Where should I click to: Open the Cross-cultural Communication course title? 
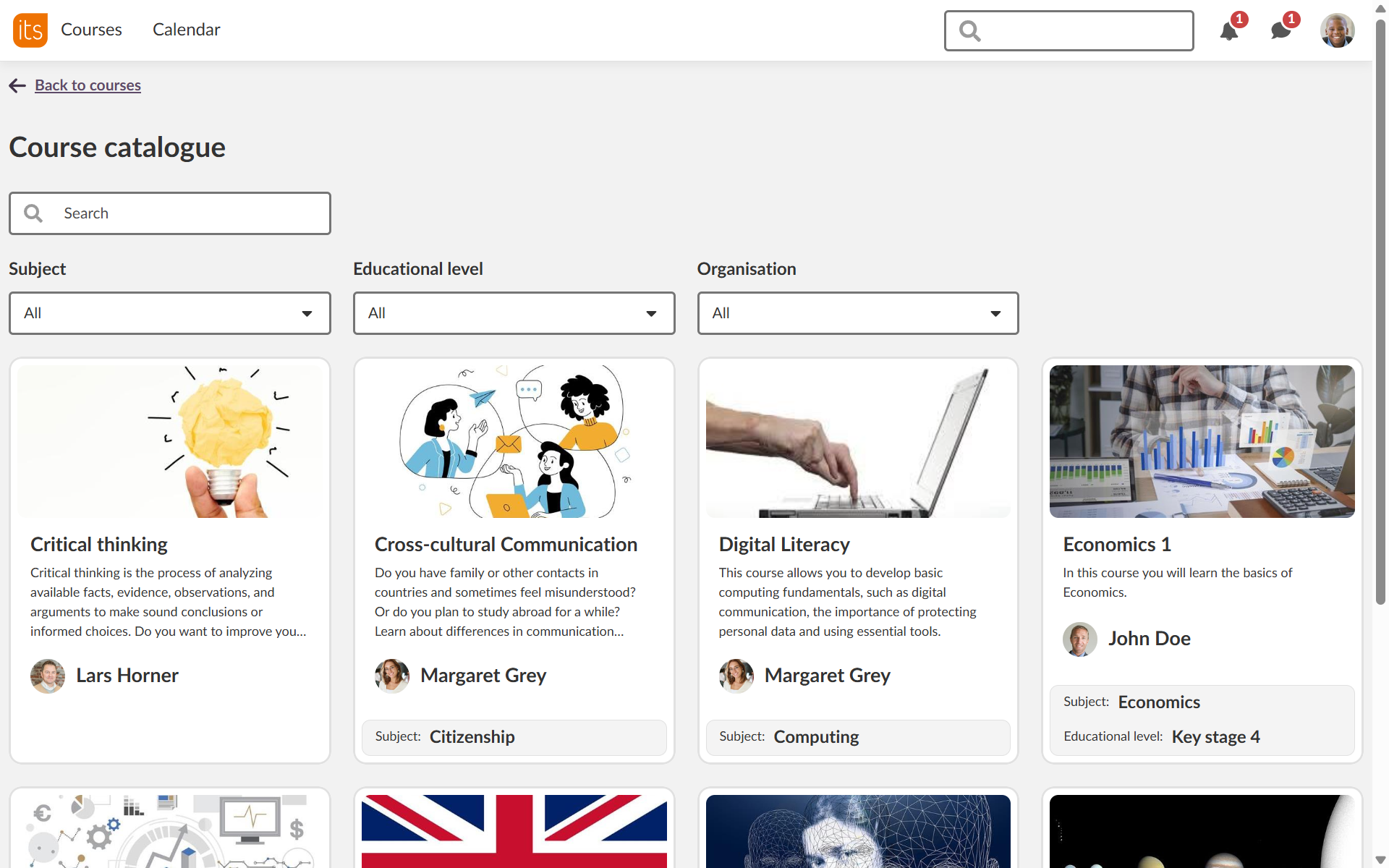pyautogui.click(x=506, y=545)
